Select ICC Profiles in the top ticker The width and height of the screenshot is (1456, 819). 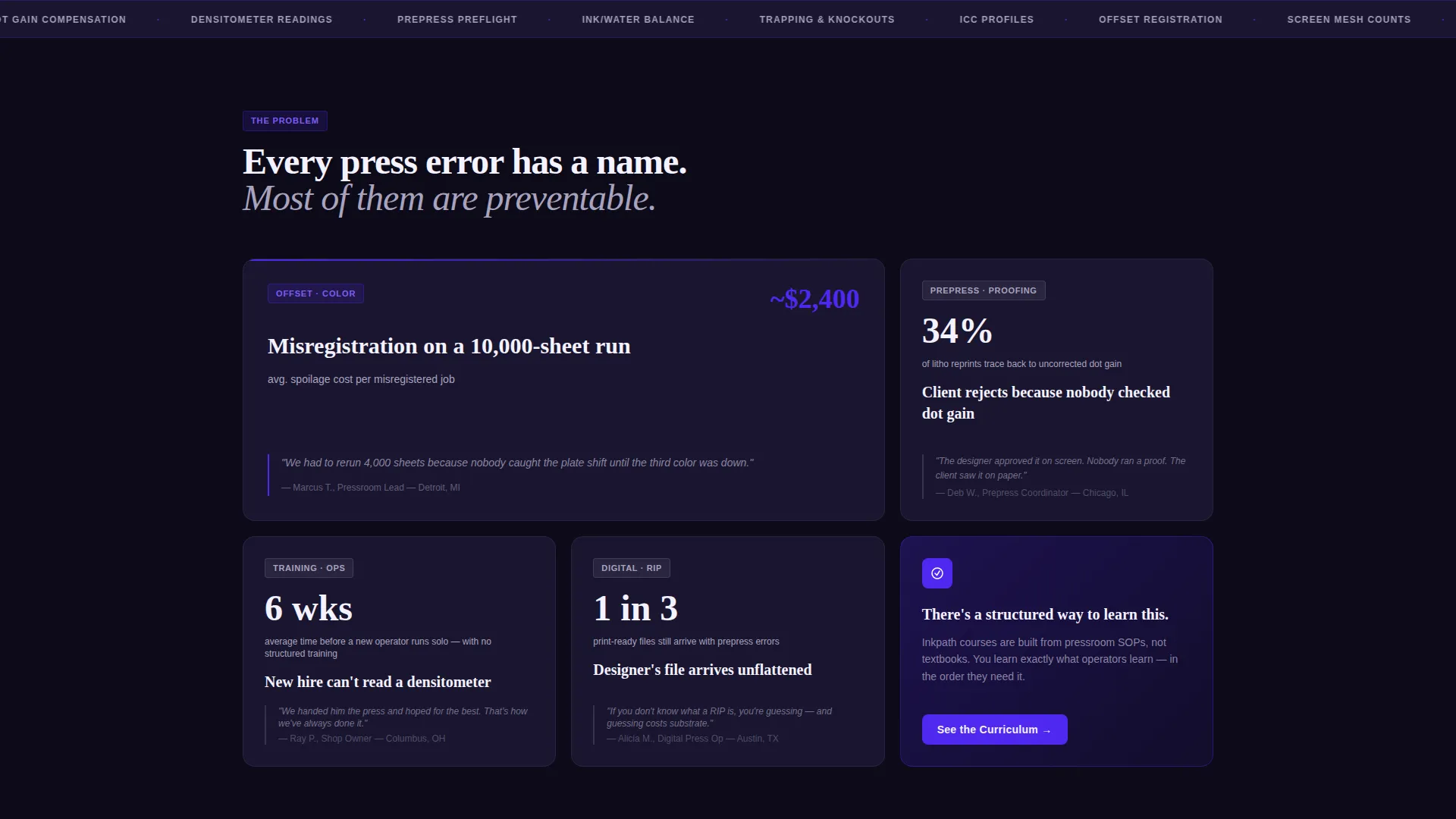tap(996, 19)
